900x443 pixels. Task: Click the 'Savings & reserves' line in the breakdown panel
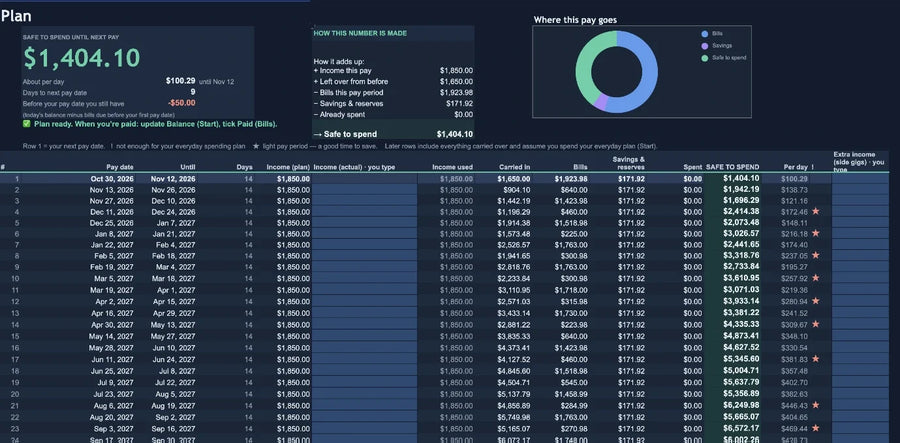(x=393, y=103)
